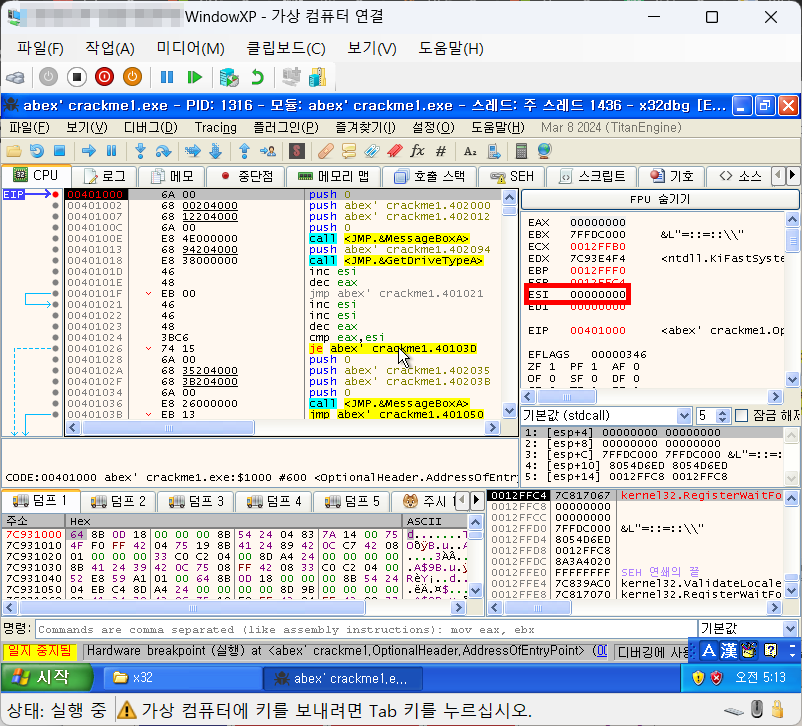Toggle the red breakpoint at 00401000
The height and width of the screenshot is (726, 802).
(55, 194)
